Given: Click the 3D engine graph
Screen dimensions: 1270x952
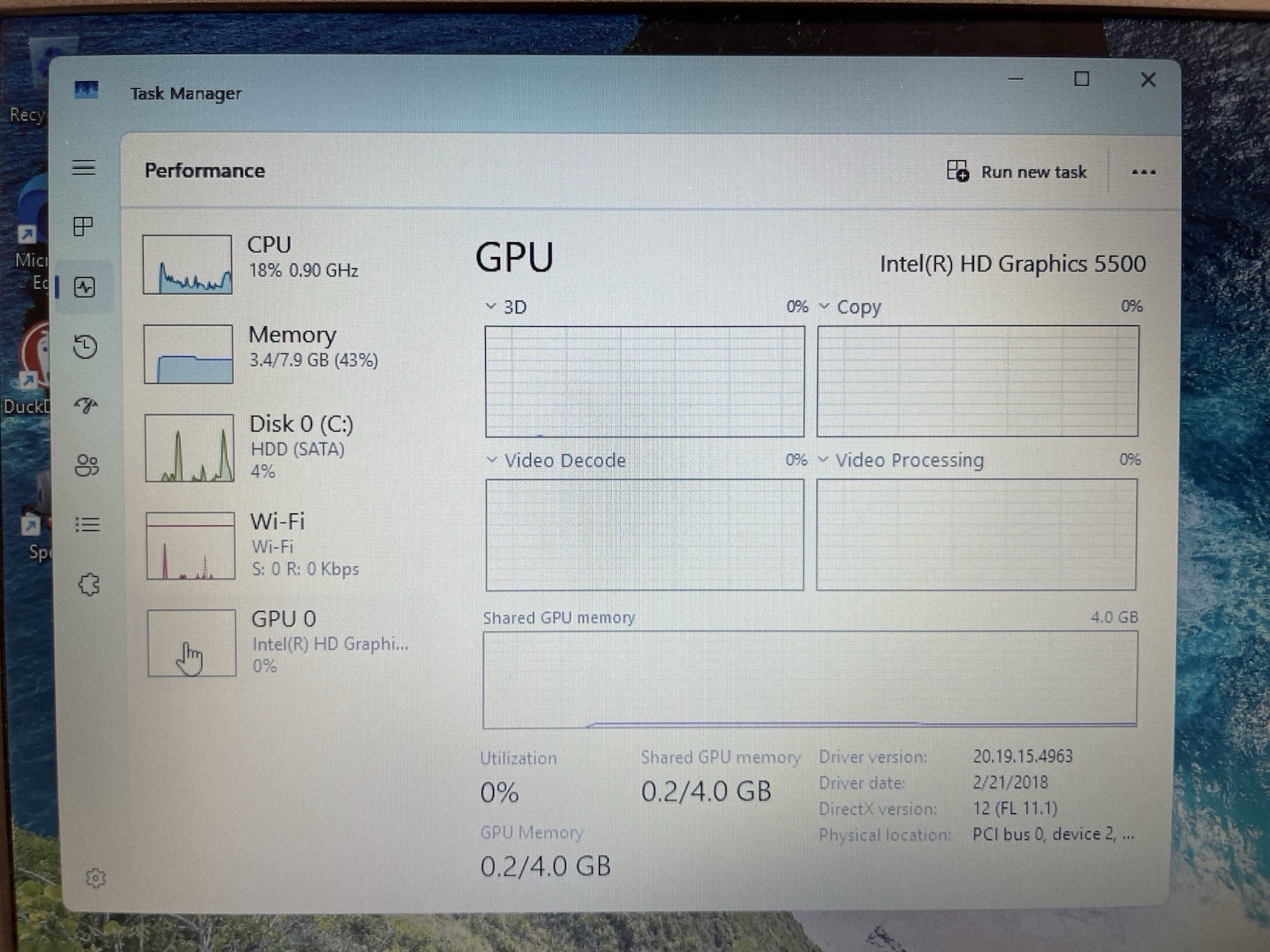Looking at the screenshot, I should tap(645, 382).
